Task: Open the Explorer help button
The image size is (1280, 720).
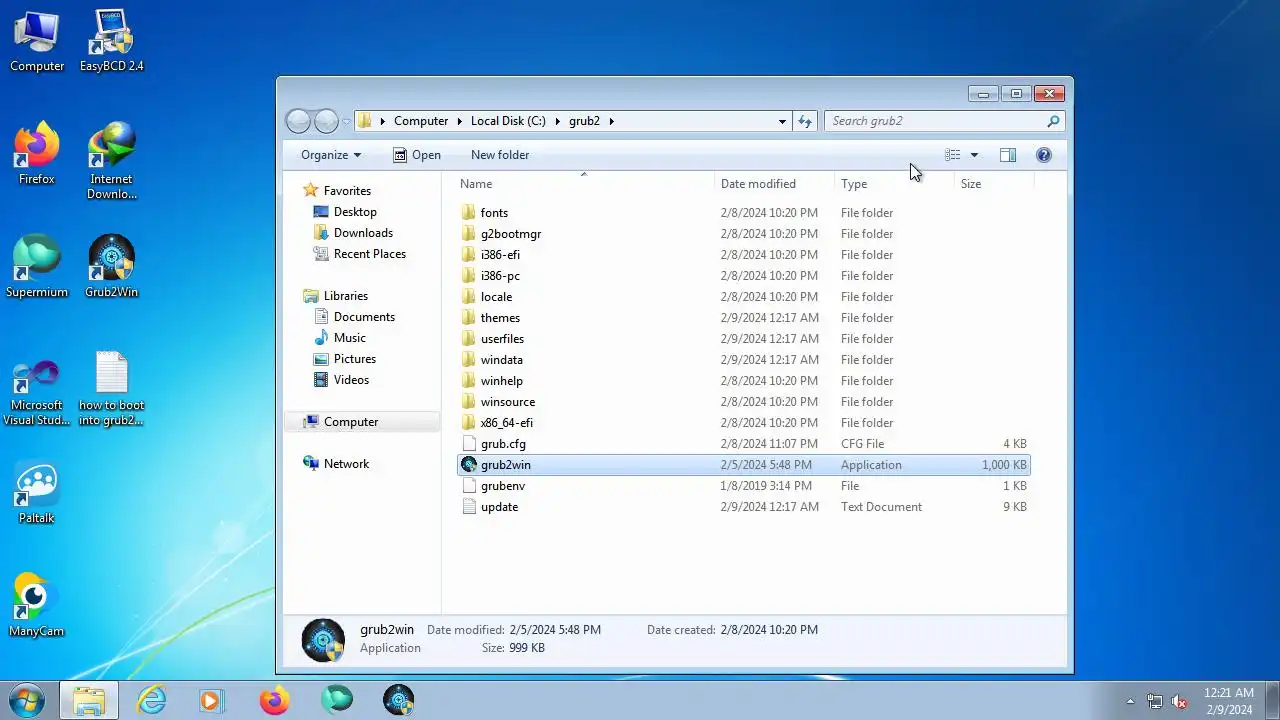Action: (1044, 155)
